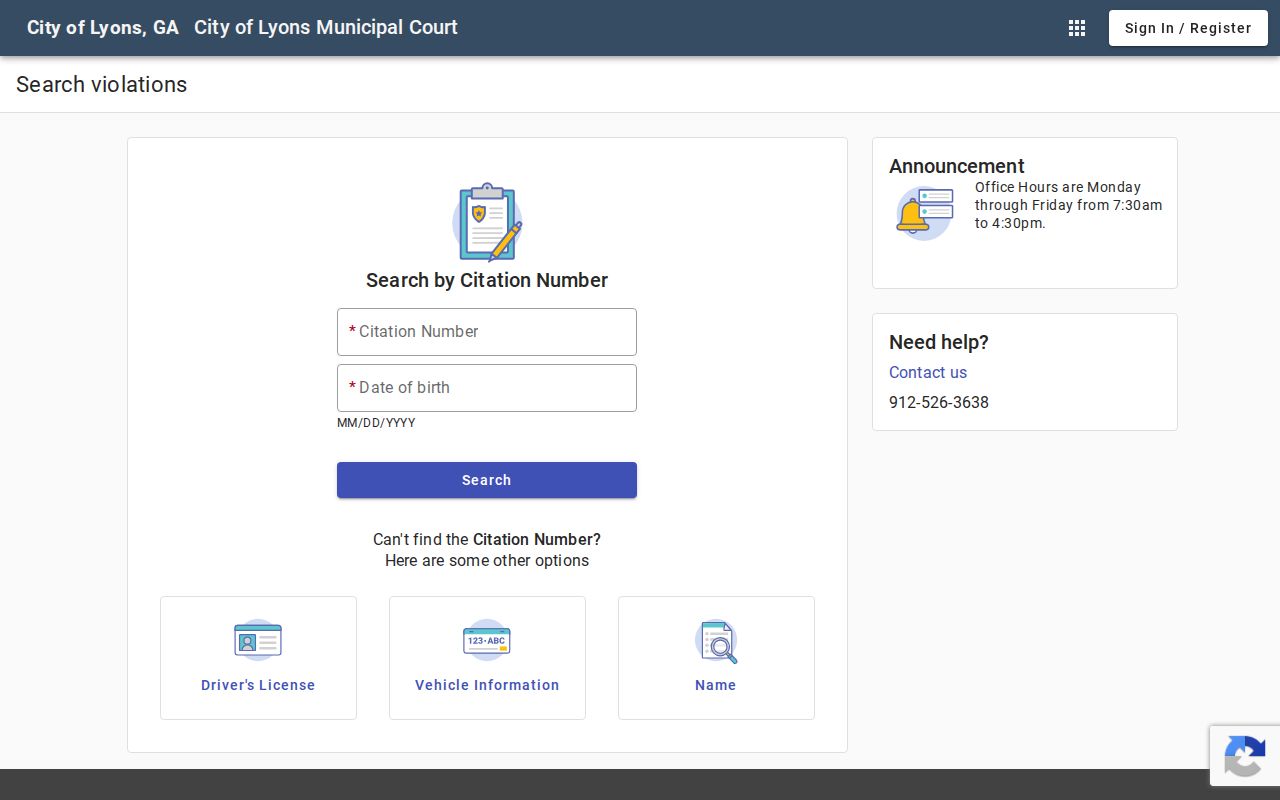Click the "Here are some other options" text
This screenshot has height=800, width=1280.
click(487, 560)
